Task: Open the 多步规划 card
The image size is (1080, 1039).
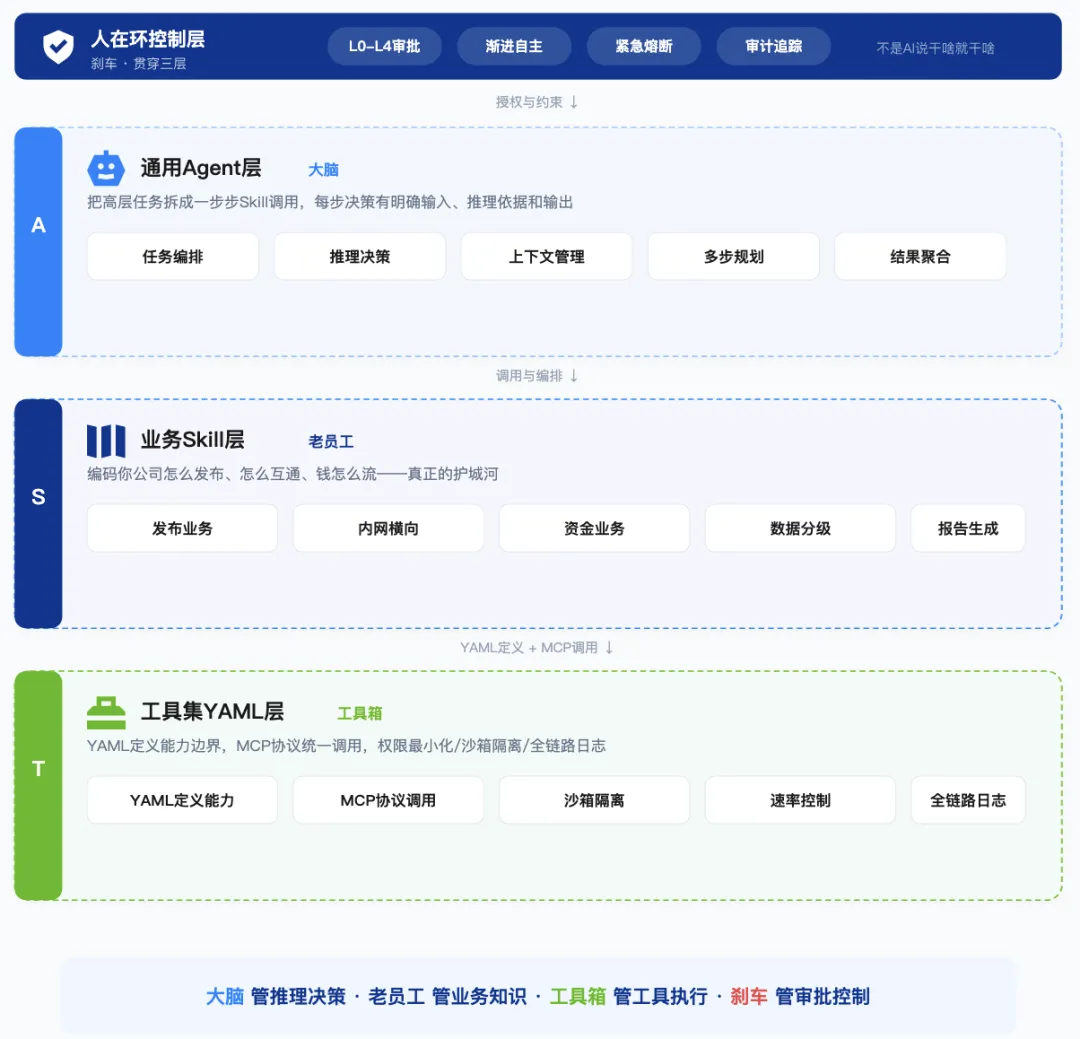Action: pos(734,256)
